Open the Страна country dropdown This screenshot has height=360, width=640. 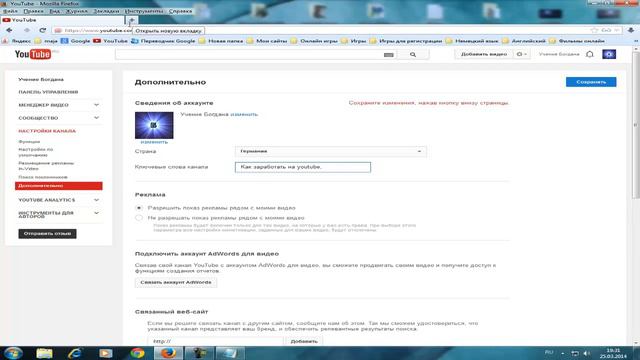click(331, 151)
